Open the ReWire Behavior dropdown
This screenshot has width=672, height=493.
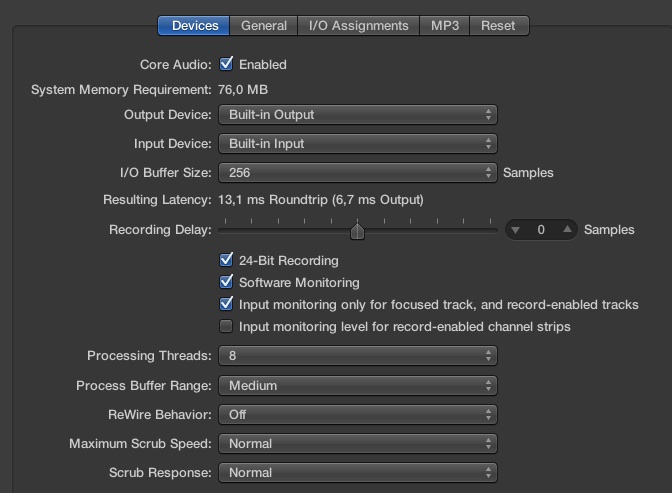pyautogui.click(x=357, y=415)
